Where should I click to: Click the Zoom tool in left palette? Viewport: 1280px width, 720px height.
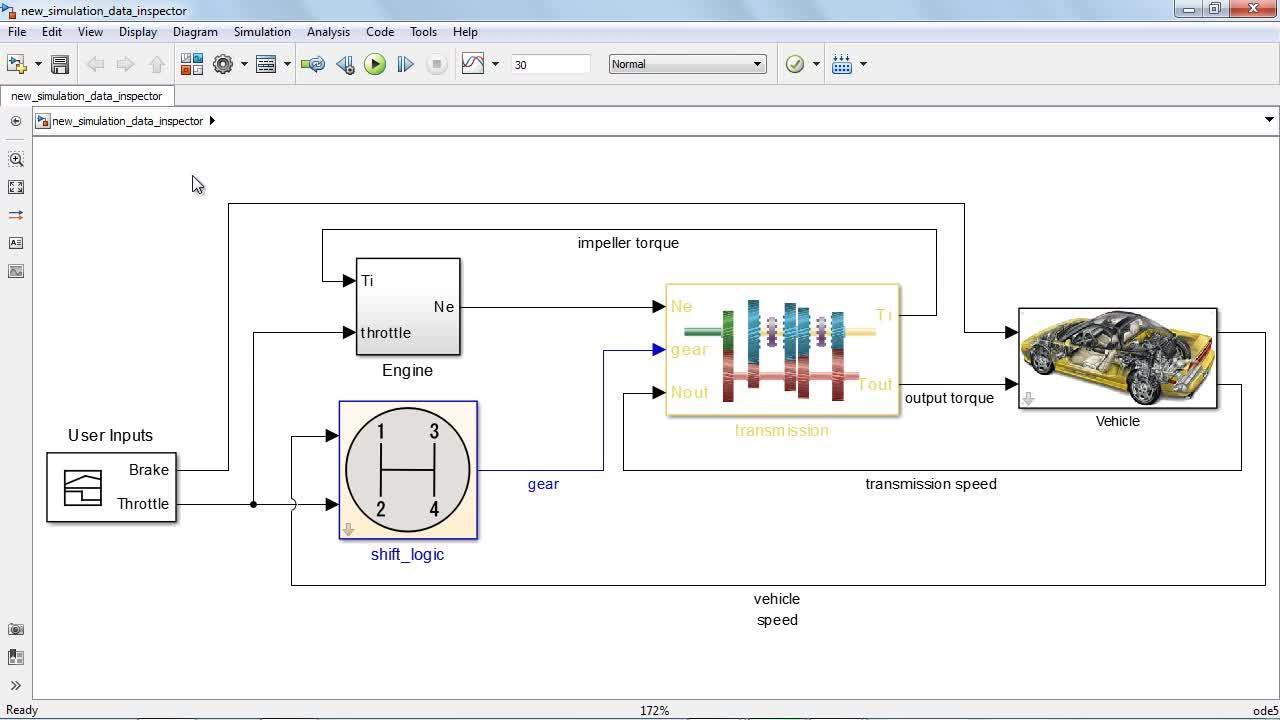pyautogui.click(x=16, y=159)
